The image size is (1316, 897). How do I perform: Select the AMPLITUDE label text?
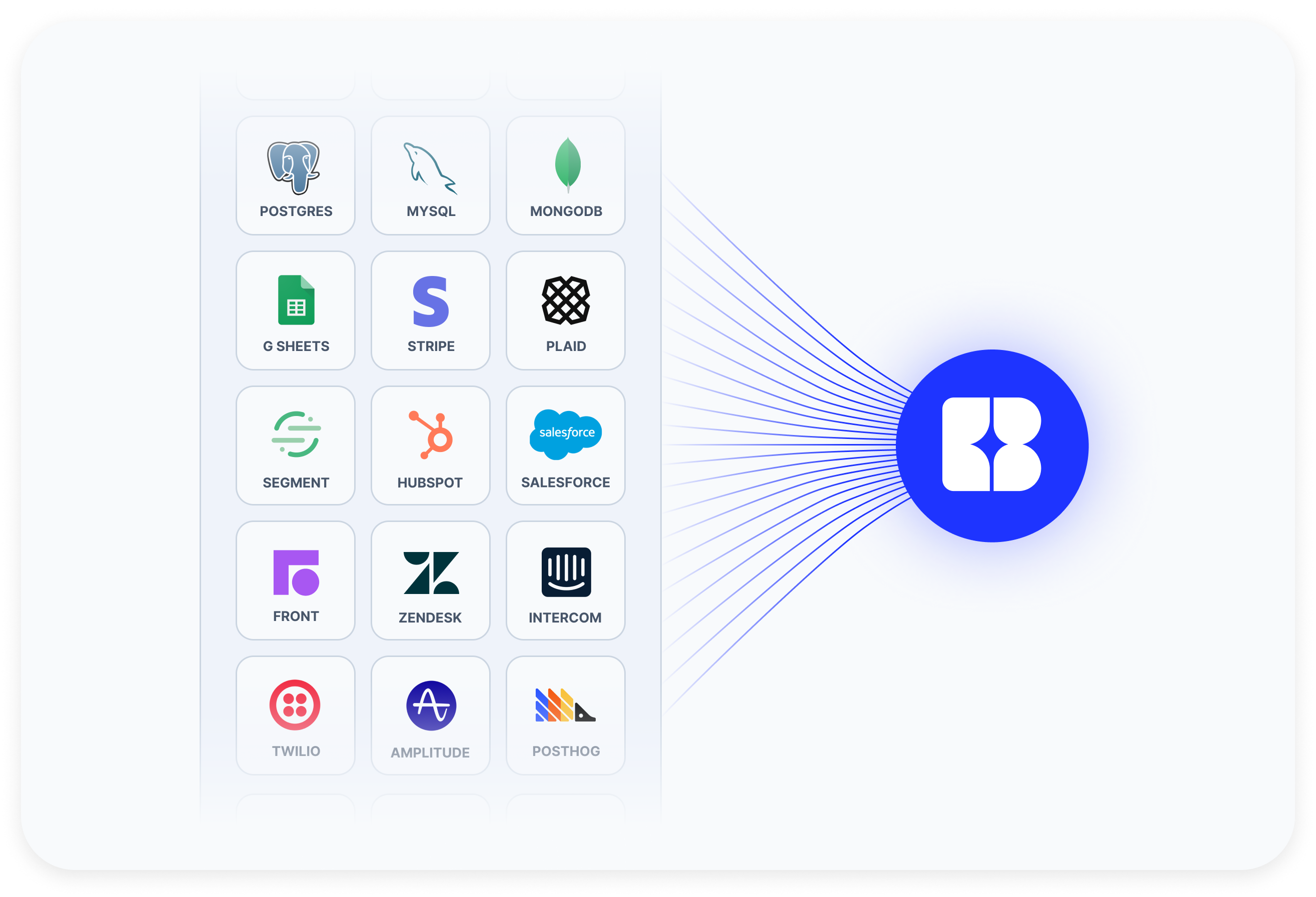point(430,752)
